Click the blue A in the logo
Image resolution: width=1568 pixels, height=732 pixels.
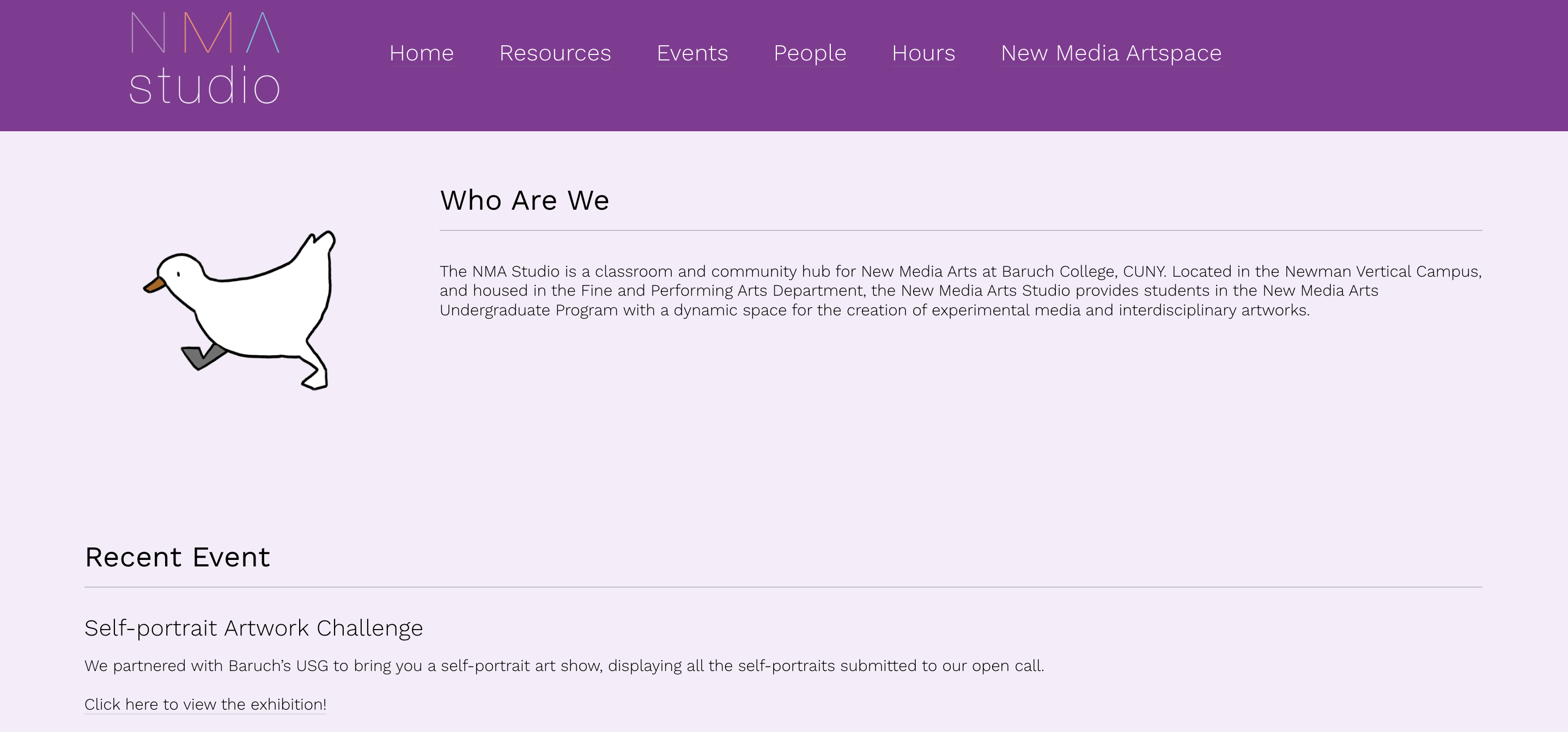coord(263,33)
